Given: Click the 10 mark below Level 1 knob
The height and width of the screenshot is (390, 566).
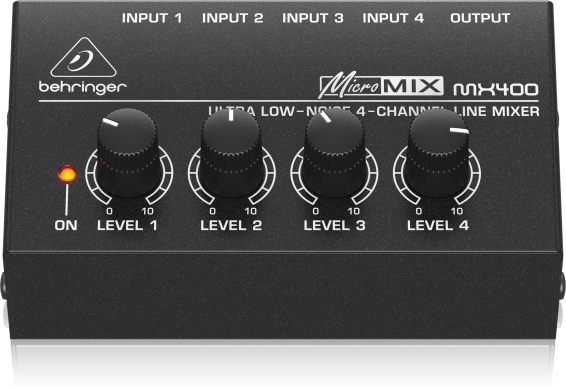Looking at the screenshot, I should tap(147, 211).
